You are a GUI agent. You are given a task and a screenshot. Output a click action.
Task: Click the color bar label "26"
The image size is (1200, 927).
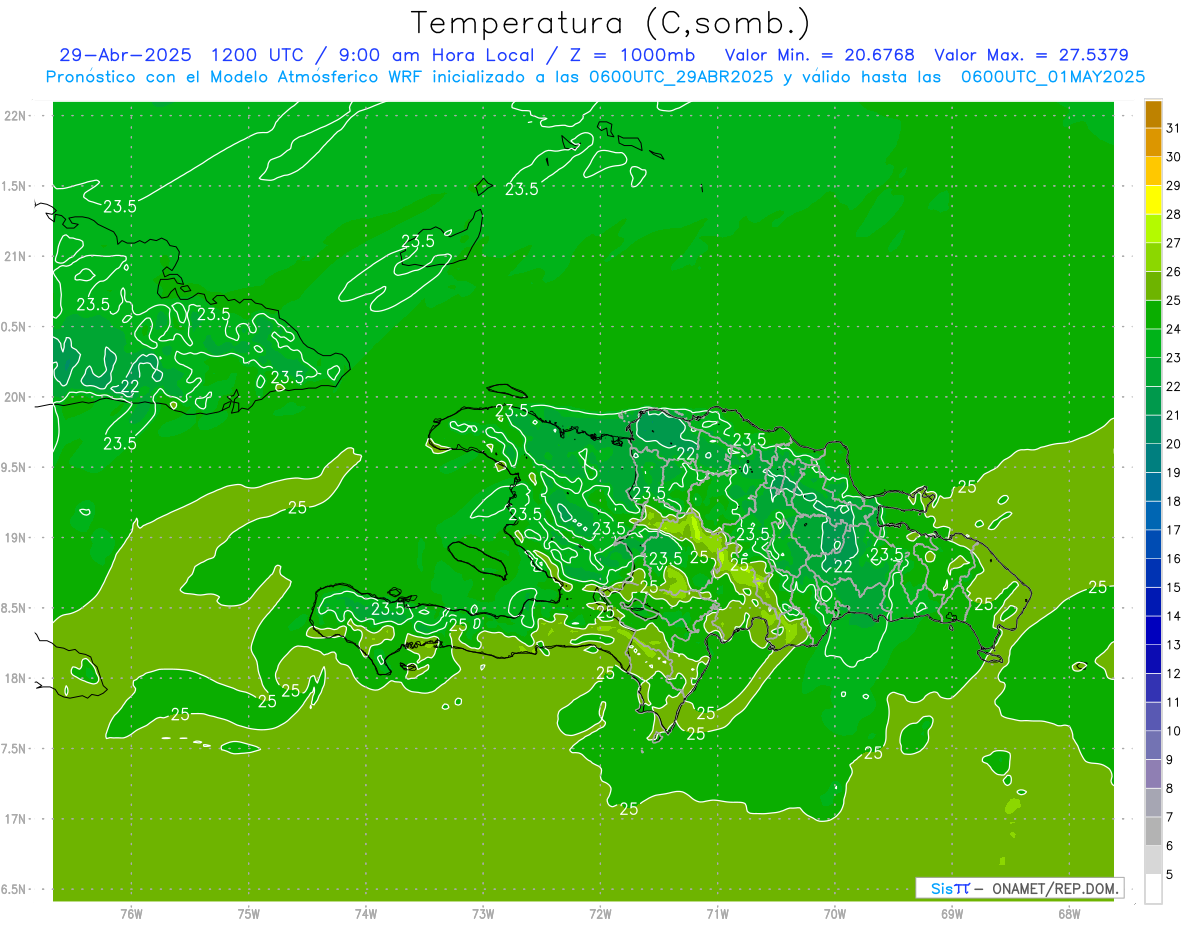tap(1173, 272)
